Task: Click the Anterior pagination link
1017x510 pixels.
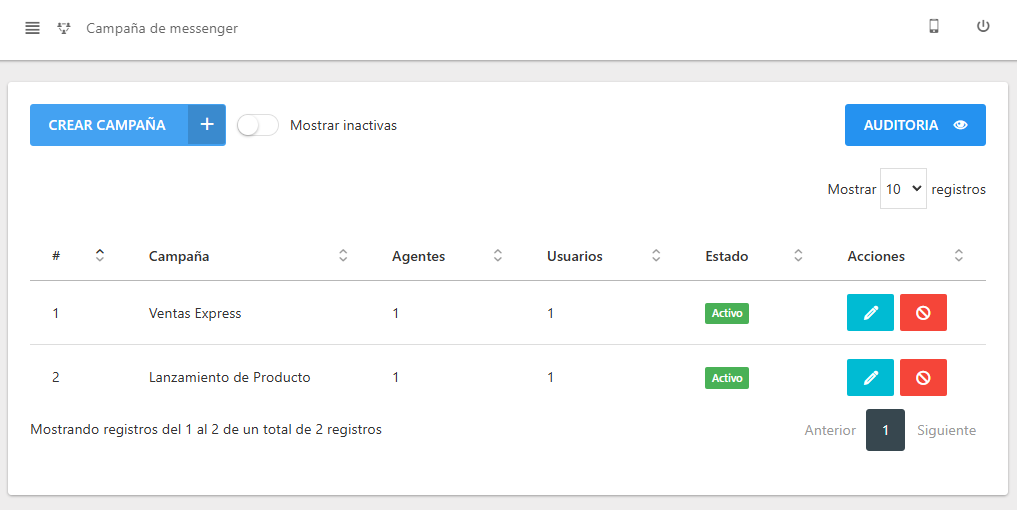Action: tap(830, 430)
